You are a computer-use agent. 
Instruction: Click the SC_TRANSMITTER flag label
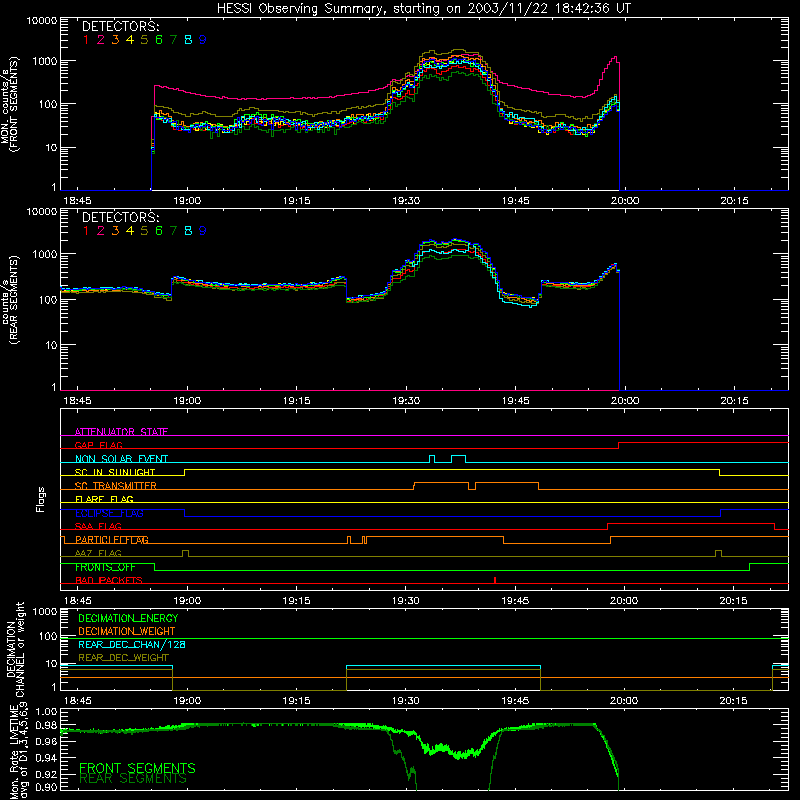115,486
